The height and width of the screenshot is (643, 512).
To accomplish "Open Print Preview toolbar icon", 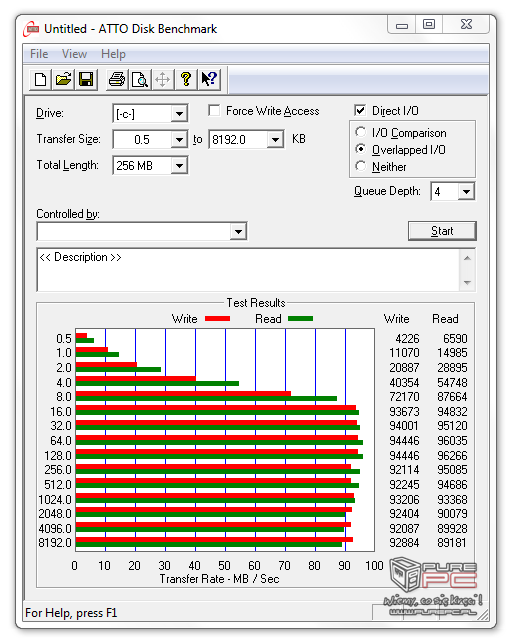I will 140,79.
